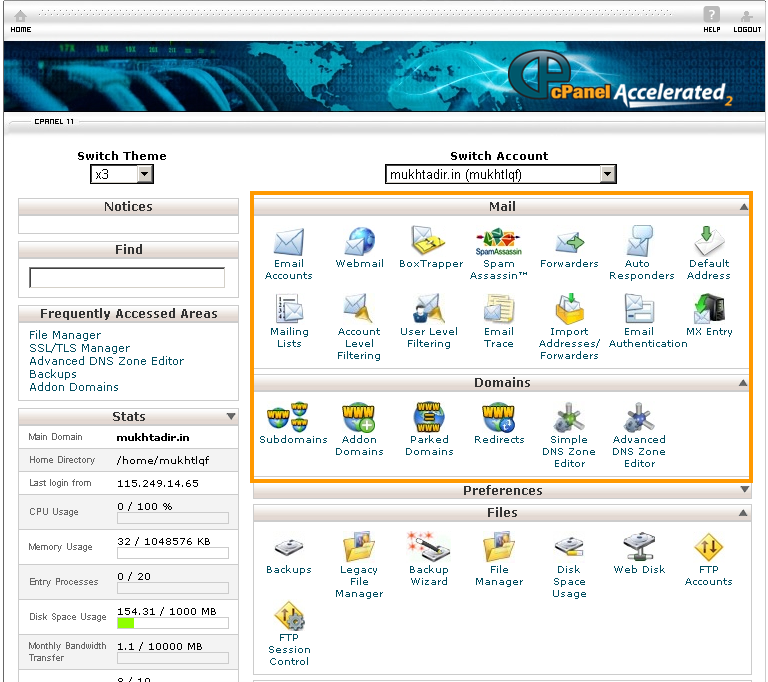
Task: Open the Email Accounts icon
Action: click(x=288, y=242)
